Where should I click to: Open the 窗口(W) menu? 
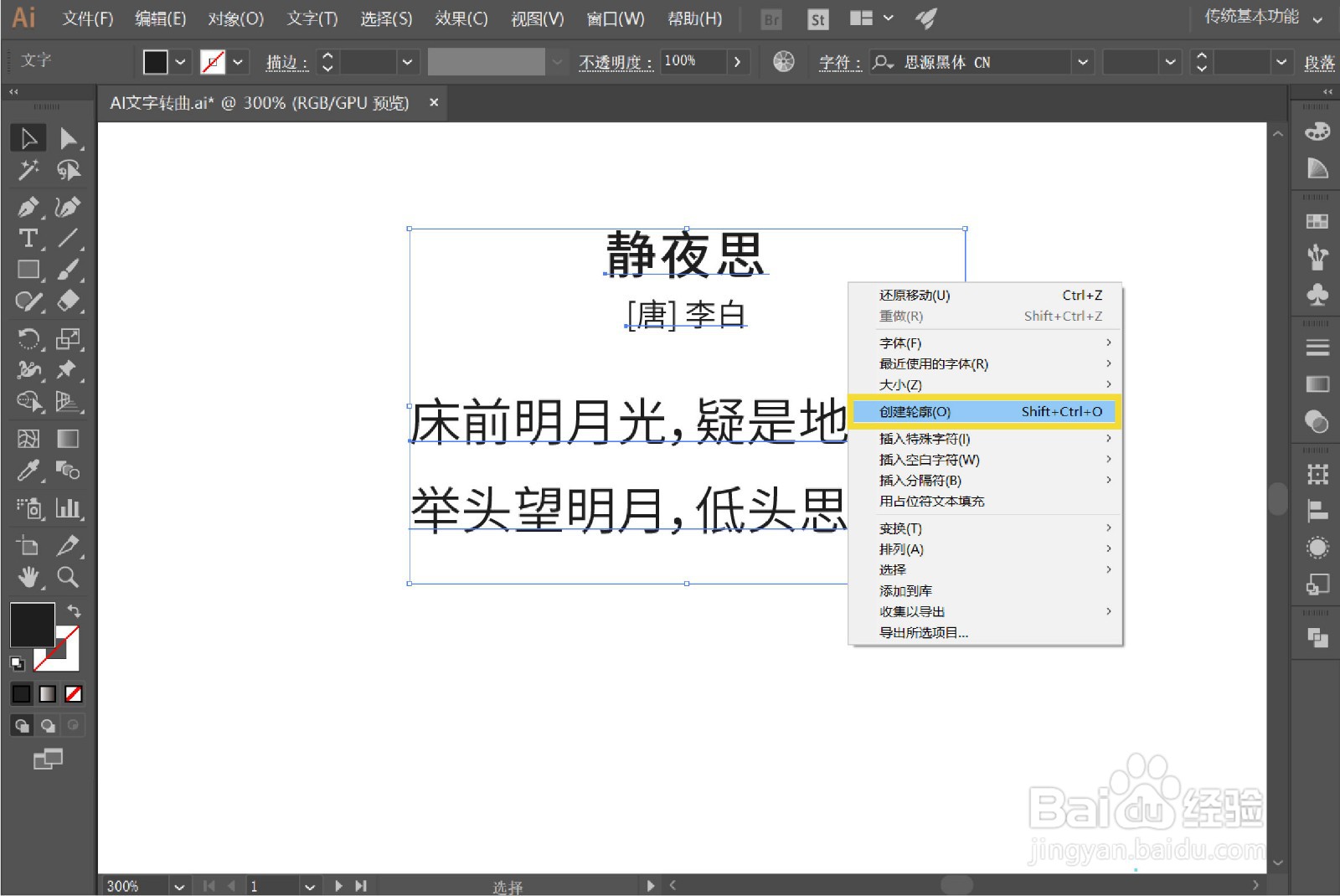(615, 18)
